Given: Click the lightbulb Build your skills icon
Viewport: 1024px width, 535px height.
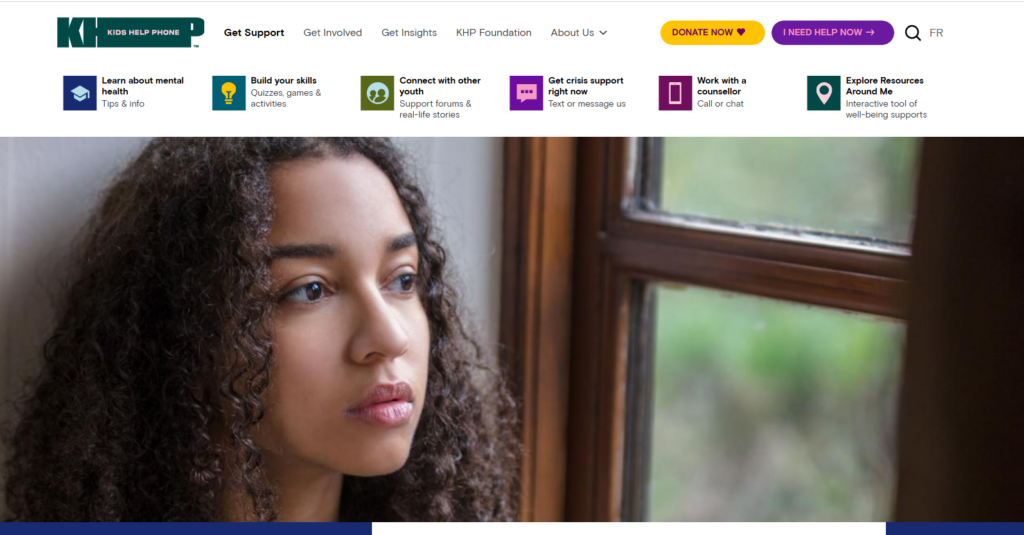Looking at the screenshot, I should click(229, 93).
